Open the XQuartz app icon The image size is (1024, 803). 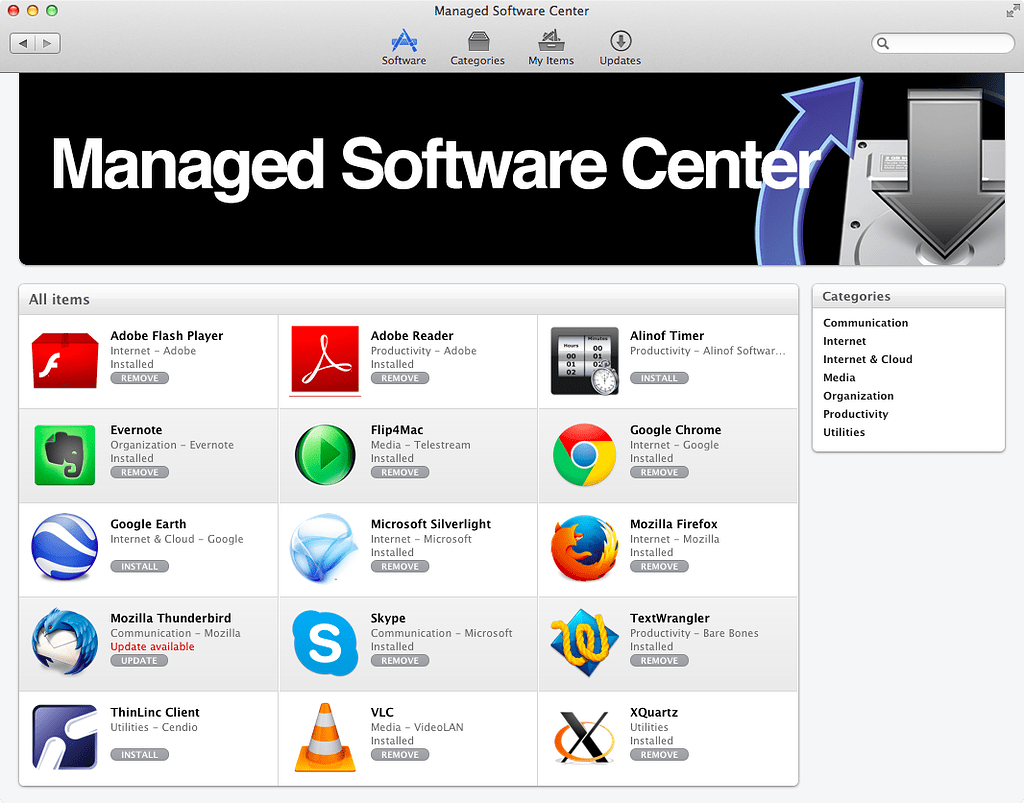tap(584, 737)
